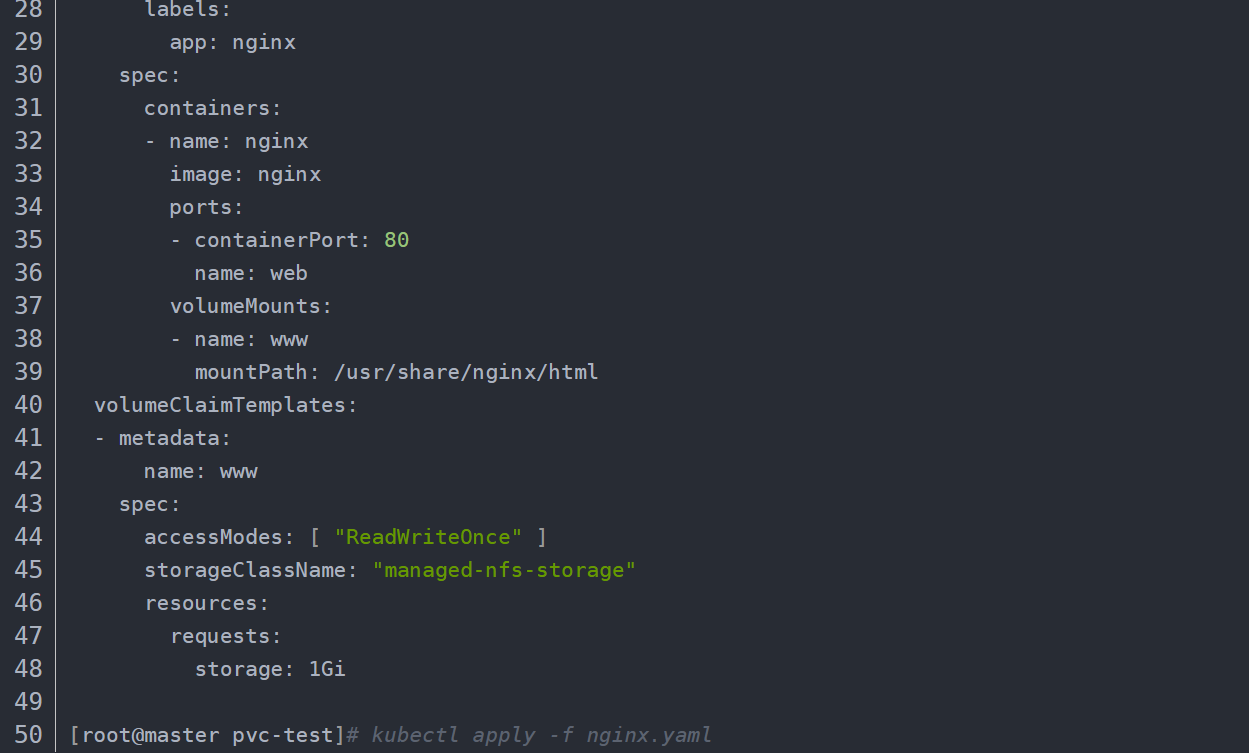Click the "volumeClaimTemplates:" key
Viewport: 1249px width, 753px height.
[226, 405]
